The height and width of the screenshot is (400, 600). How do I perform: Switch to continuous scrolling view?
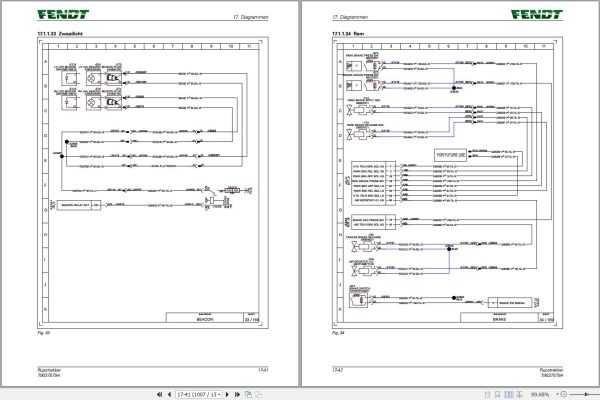coord(497,394)
